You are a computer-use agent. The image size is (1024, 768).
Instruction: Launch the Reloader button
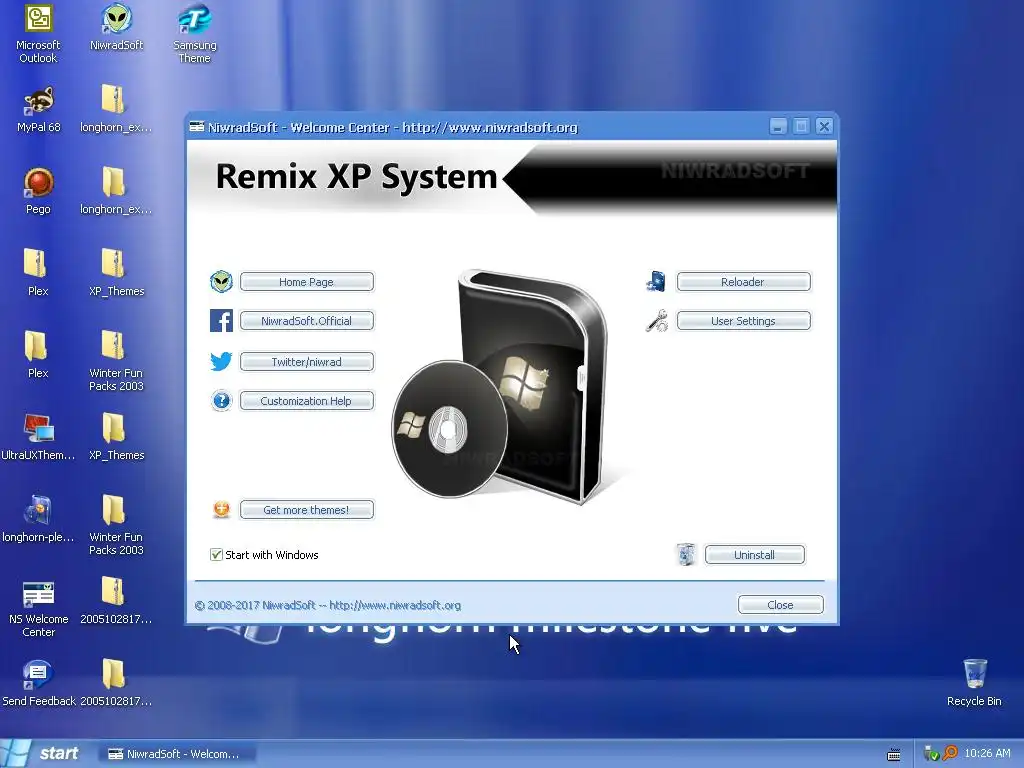click(x=743, y=281)
